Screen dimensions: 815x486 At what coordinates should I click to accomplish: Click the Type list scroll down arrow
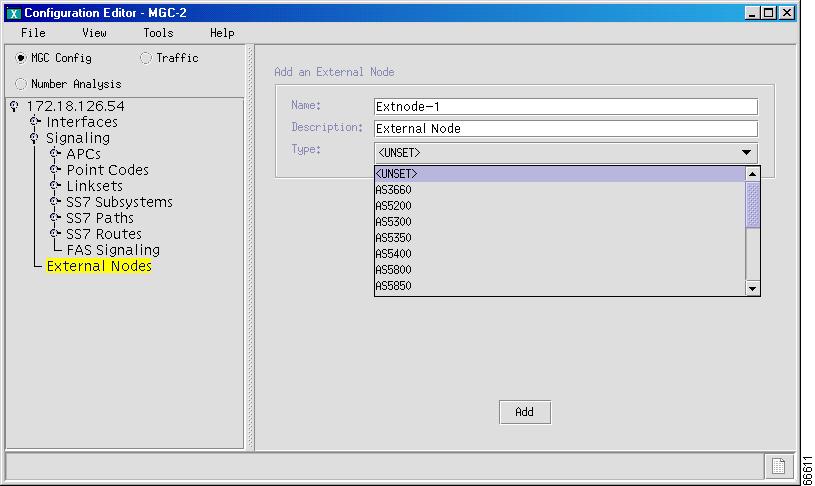[x=753, y=288]
